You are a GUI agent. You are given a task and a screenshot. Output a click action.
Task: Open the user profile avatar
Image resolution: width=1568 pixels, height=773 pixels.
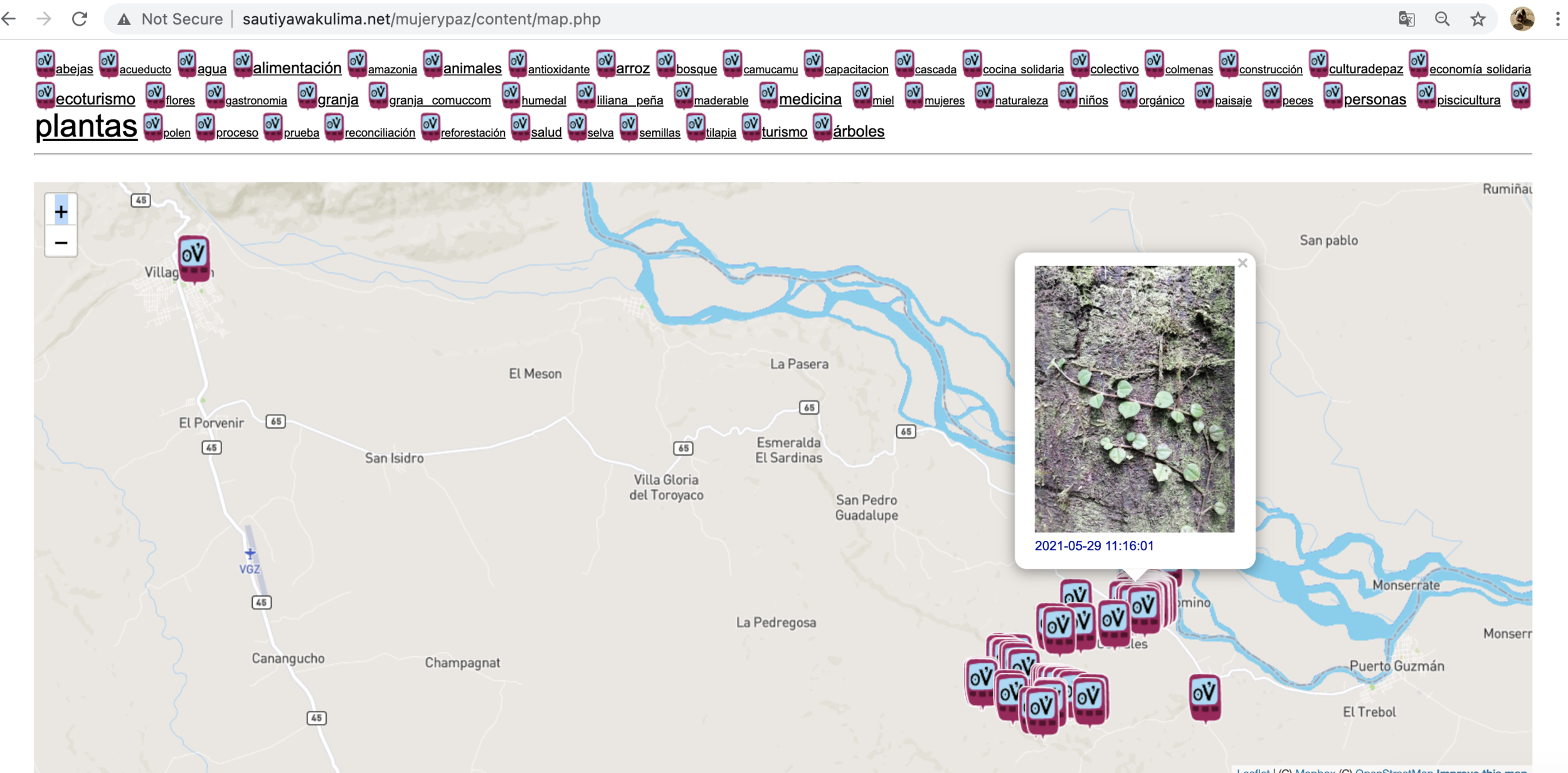click(x=1522, y=19)
